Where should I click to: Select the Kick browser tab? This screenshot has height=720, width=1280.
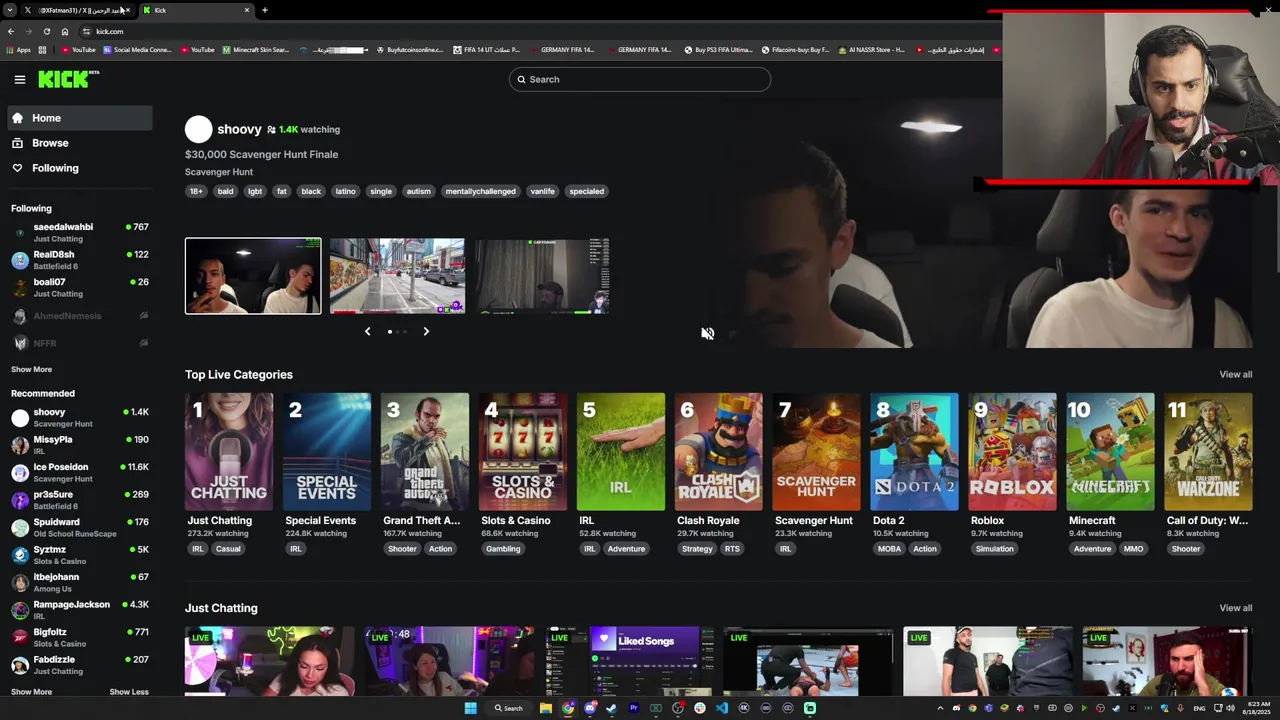click(196, 10)
